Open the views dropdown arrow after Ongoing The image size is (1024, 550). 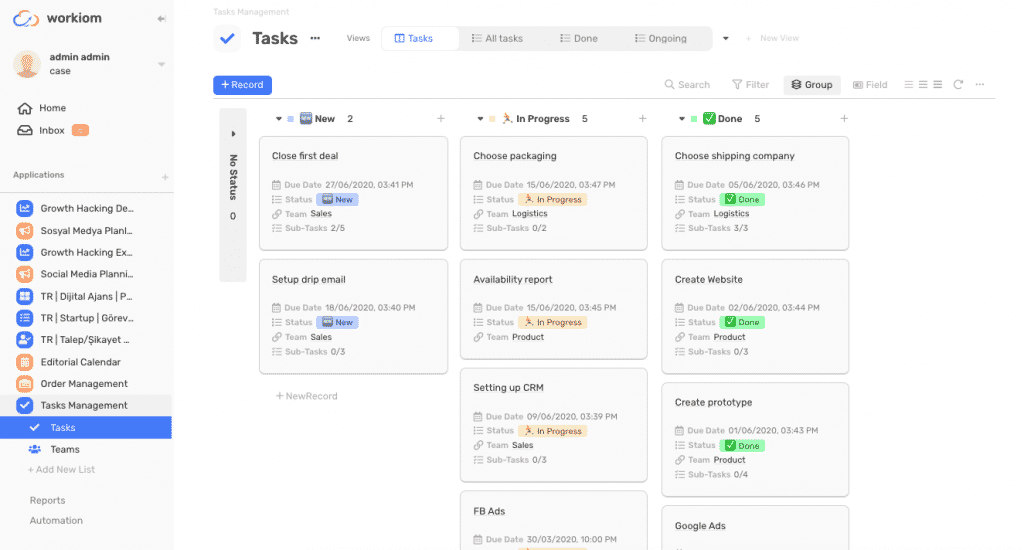(726, 39)
